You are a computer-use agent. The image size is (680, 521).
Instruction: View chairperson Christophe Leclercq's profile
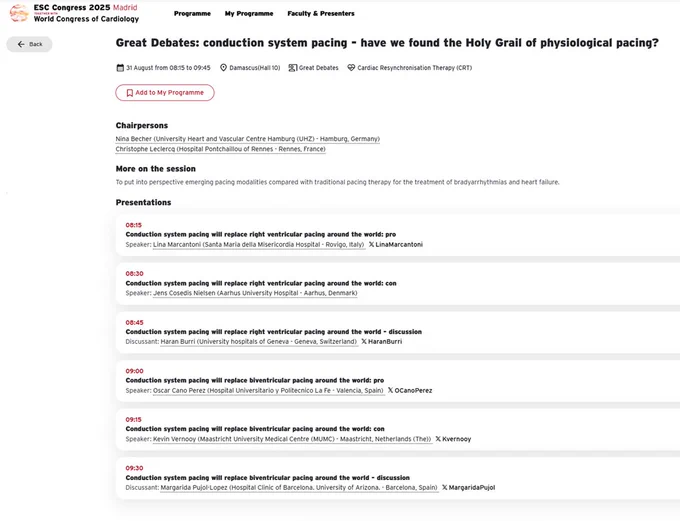(220, 149)
